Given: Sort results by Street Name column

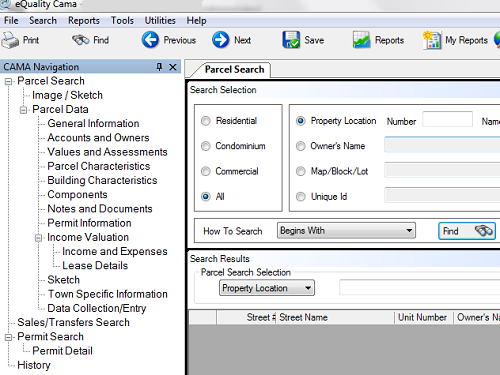Looking at the screenshot, I should pos(335,317).
